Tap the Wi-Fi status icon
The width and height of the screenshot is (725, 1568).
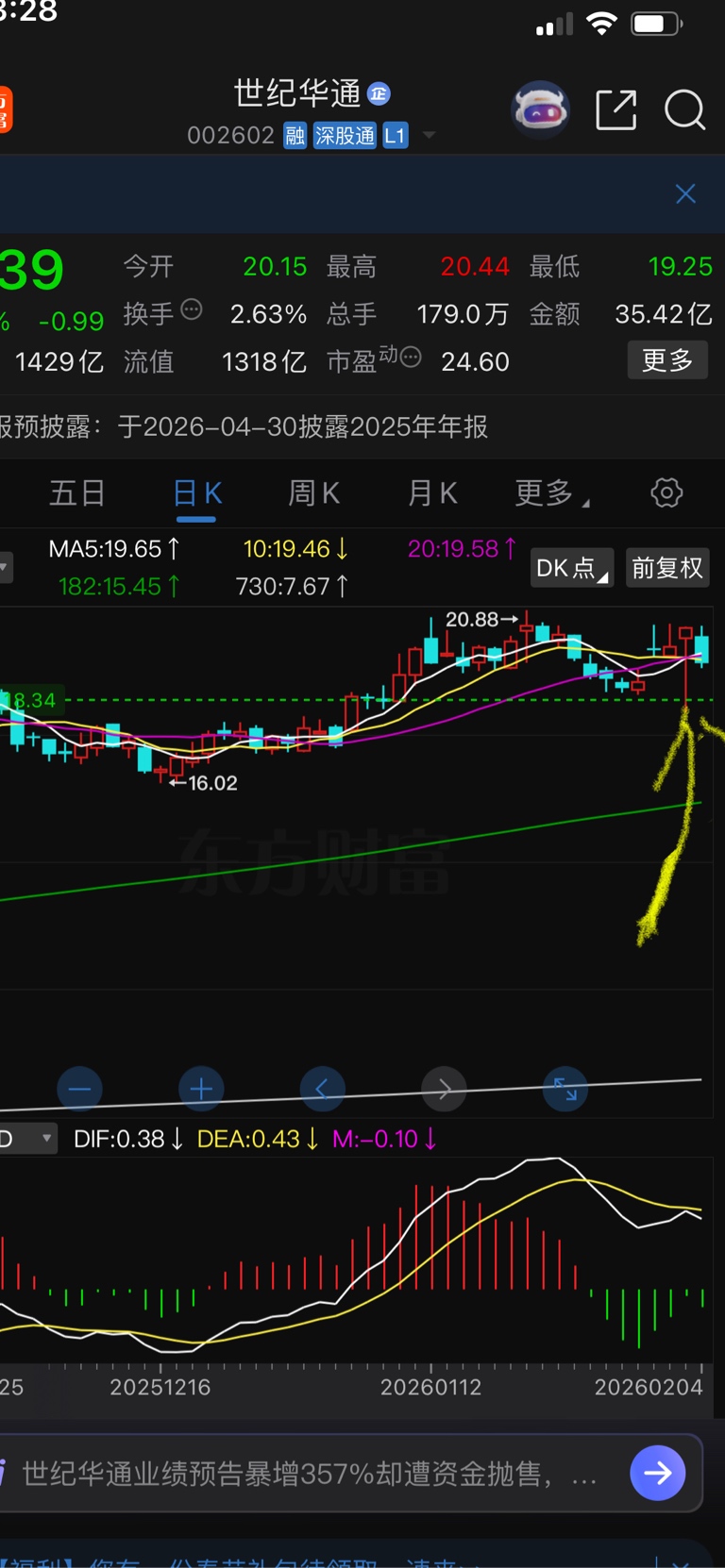[601, 24]
